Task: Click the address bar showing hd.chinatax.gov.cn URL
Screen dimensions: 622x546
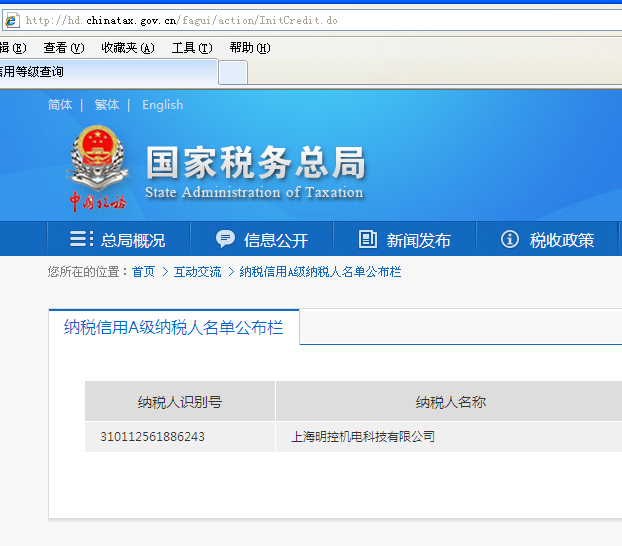Action: [300, 20]
